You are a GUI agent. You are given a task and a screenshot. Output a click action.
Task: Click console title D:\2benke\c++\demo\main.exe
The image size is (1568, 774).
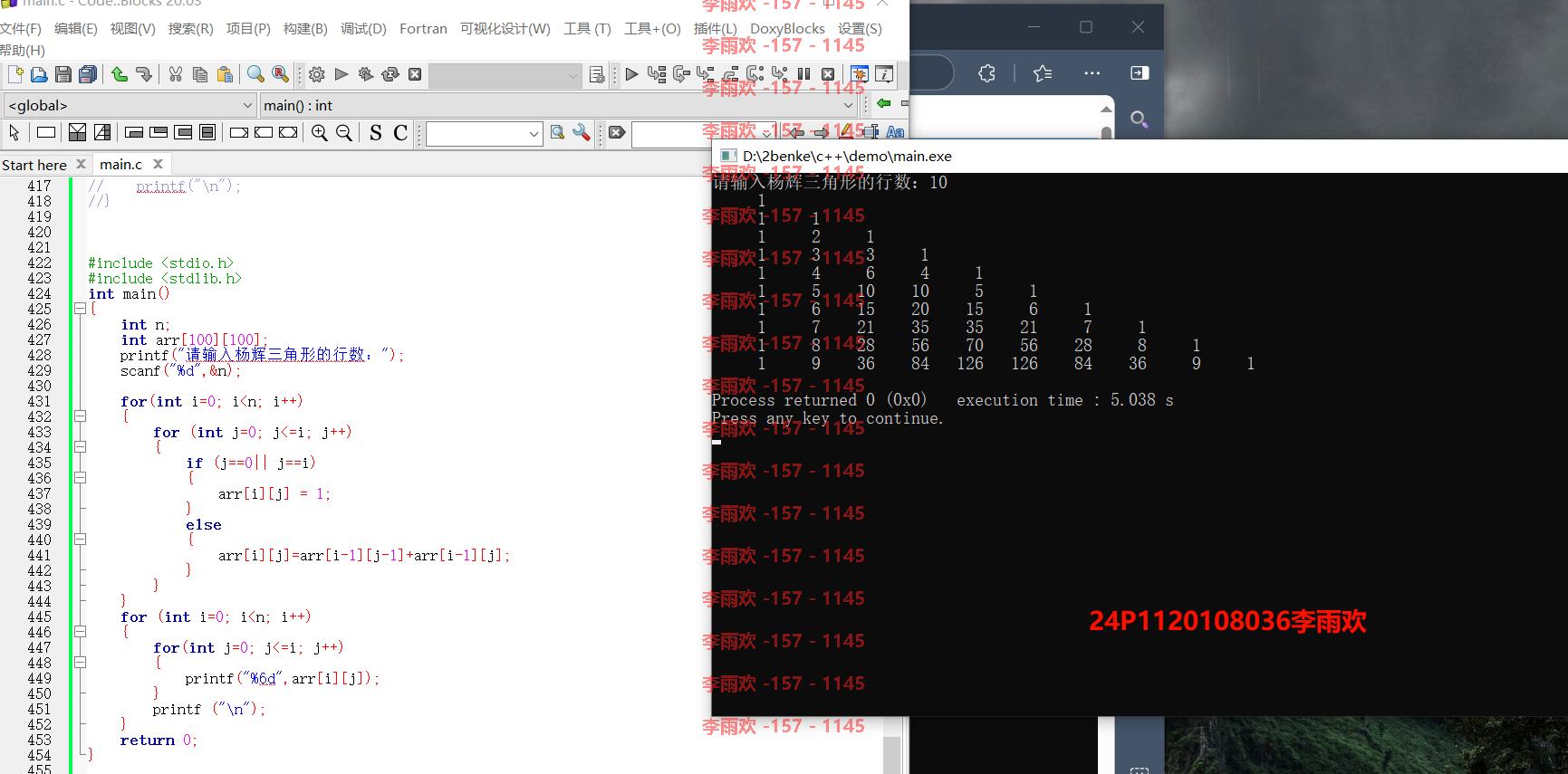pyautogui.click(x=847, y=156)
